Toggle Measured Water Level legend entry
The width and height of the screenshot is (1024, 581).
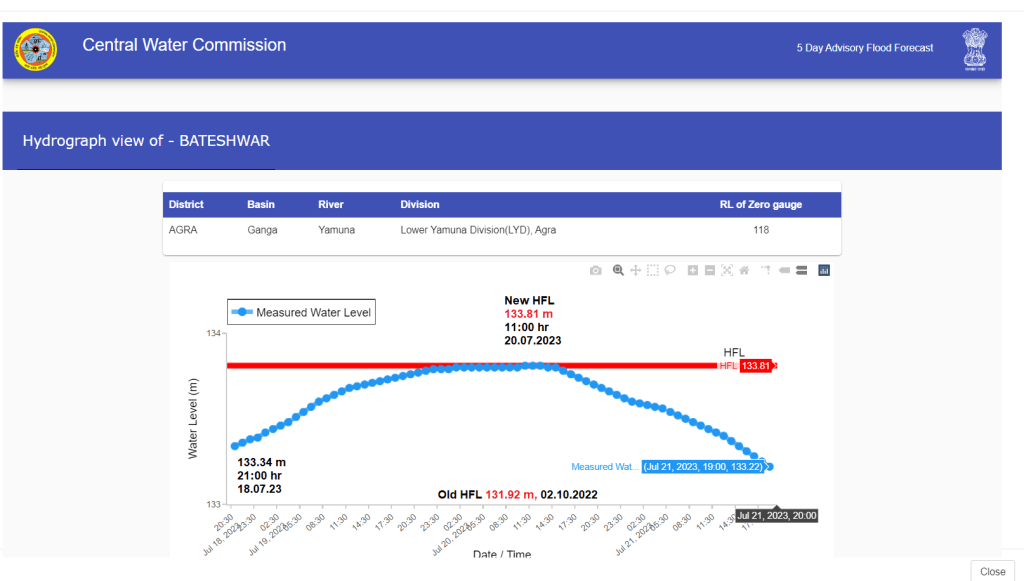(302, 313)
